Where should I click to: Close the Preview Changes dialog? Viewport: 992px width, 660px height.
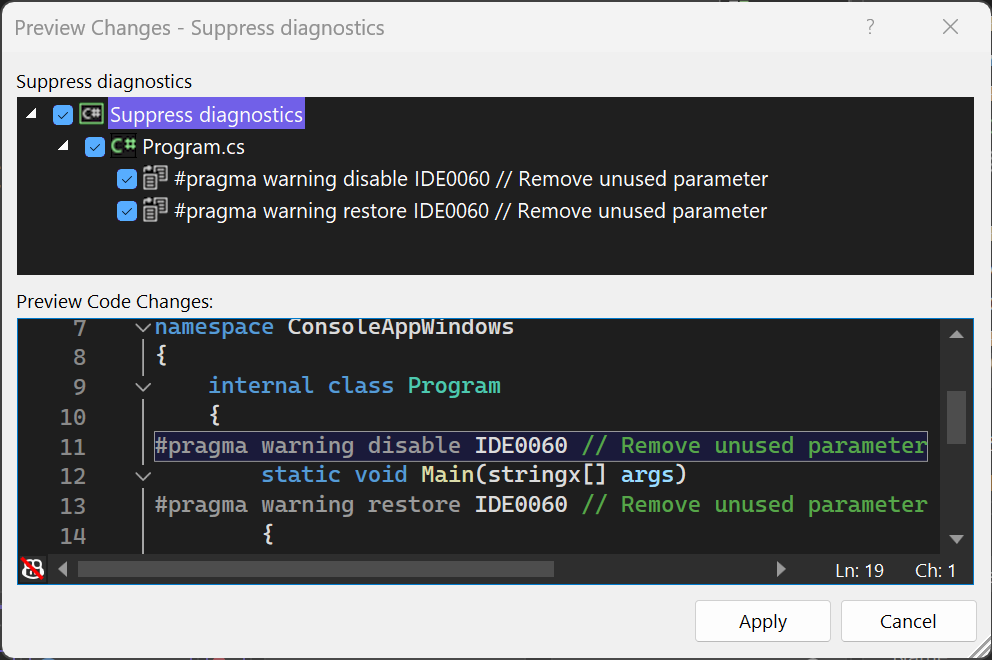(x=950, y=27)
